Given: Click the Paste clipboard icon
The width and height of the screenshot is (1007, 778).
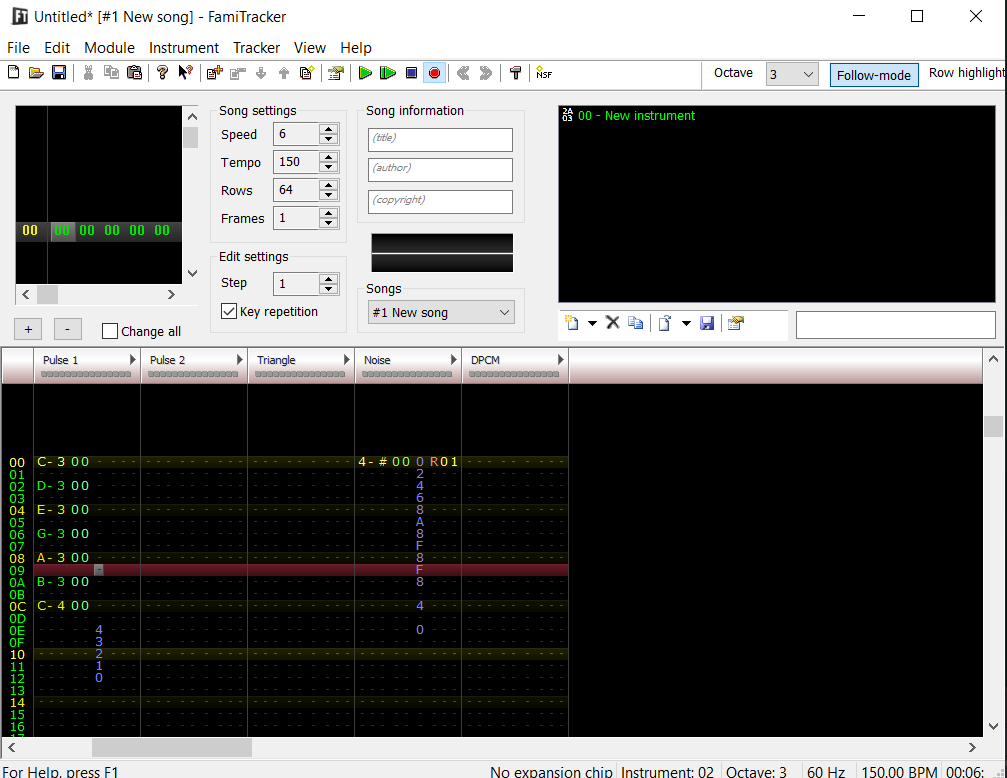Looking at the screenshot, I should (x=134, y=73).
